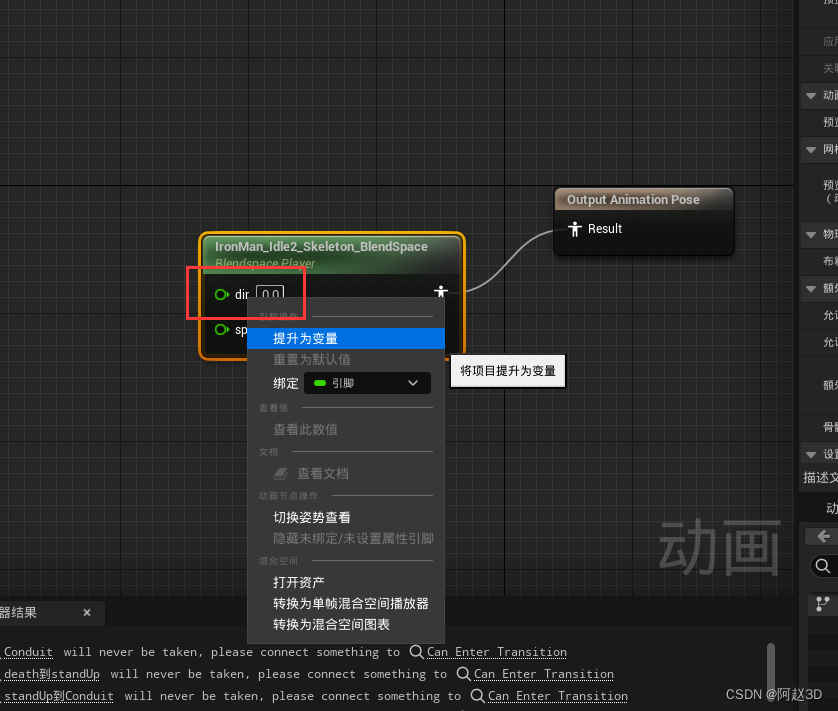Click search icon on death到standUp row
838x711 pixels.
point(463,674)
